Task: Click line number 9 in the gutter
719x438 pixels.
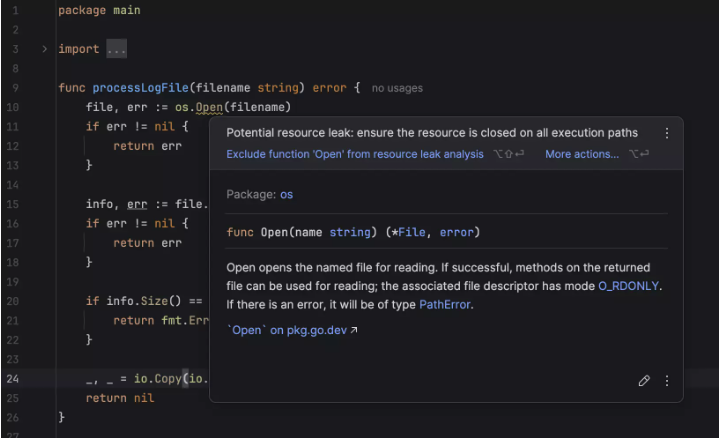Action: (x=15, y=88)
